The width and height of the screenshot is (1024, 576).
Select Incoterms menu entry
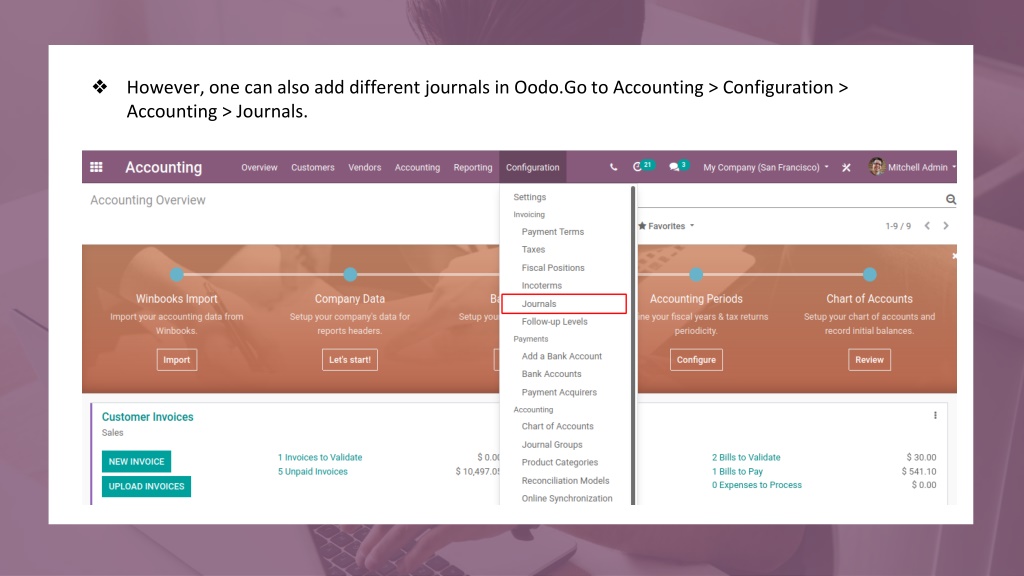(541, 285)
